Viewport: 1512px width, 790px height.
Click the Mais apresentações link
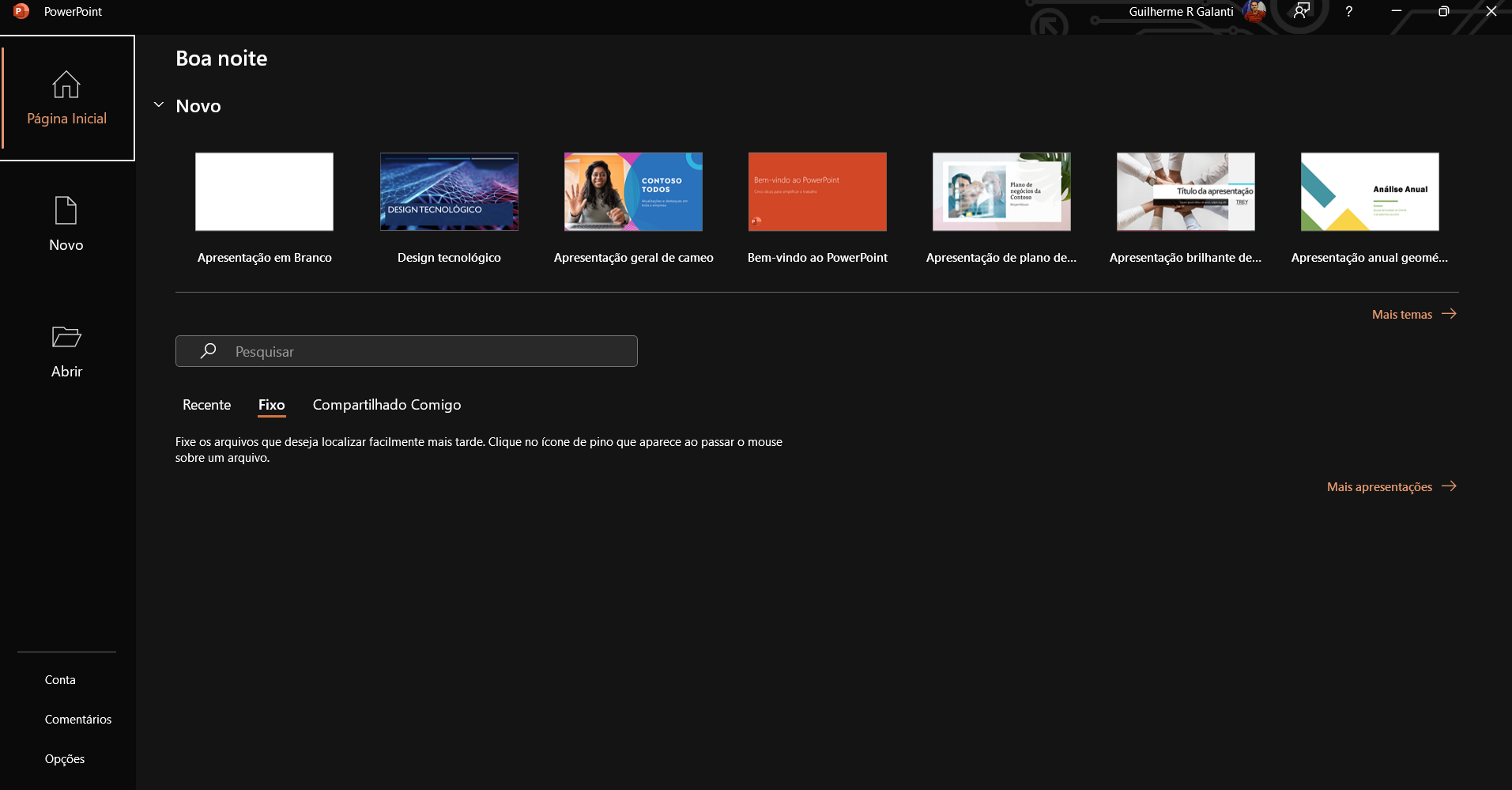(x=1379, y=487)
